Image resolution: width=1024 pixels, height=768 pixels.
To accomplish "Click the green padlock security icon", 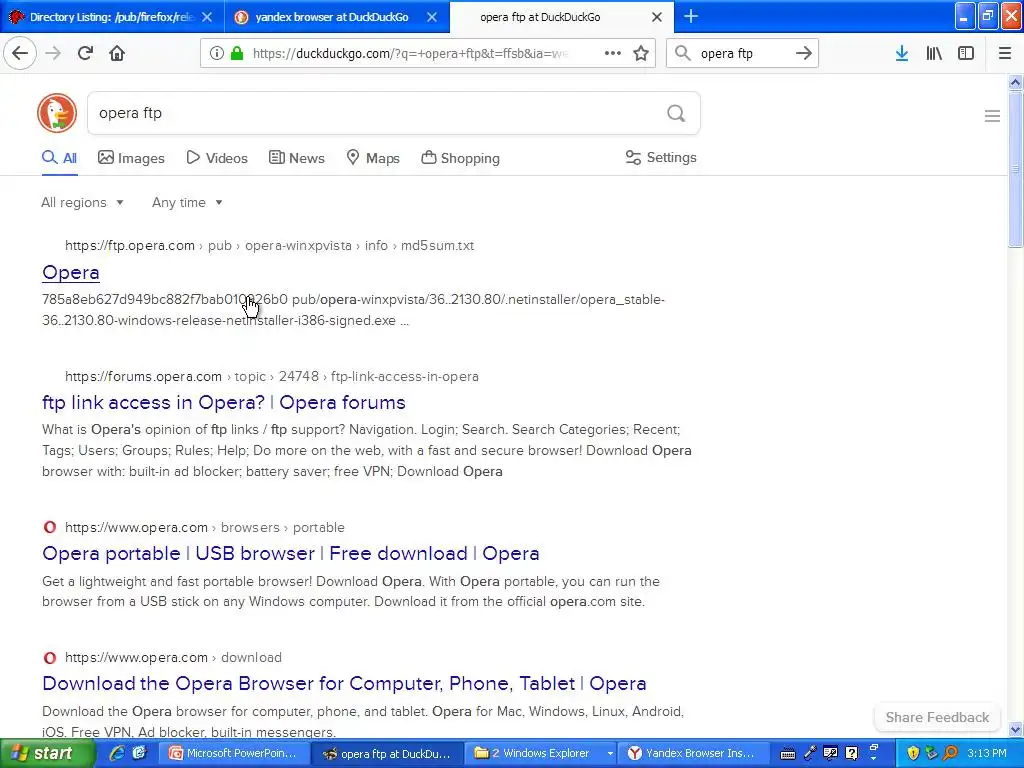I will [x=237, y=53].
